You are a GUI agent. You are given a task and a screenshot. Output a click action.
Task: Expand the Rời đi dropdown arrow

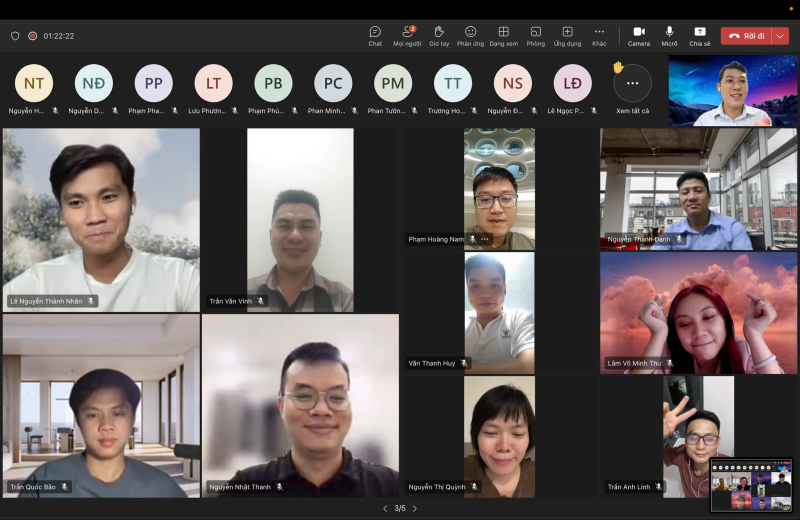tap(780, 36)
